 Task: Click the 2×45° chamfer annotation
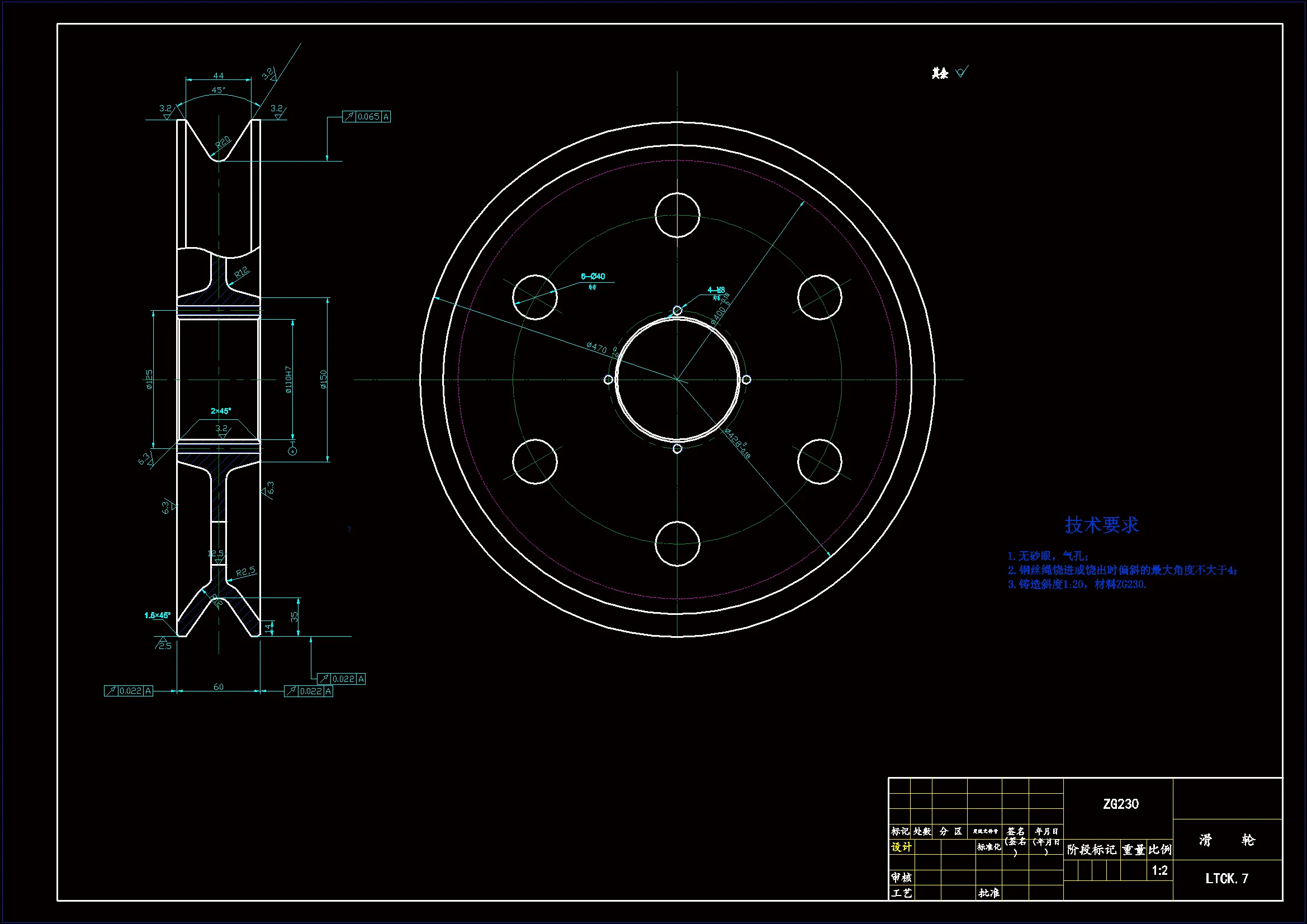221,411
